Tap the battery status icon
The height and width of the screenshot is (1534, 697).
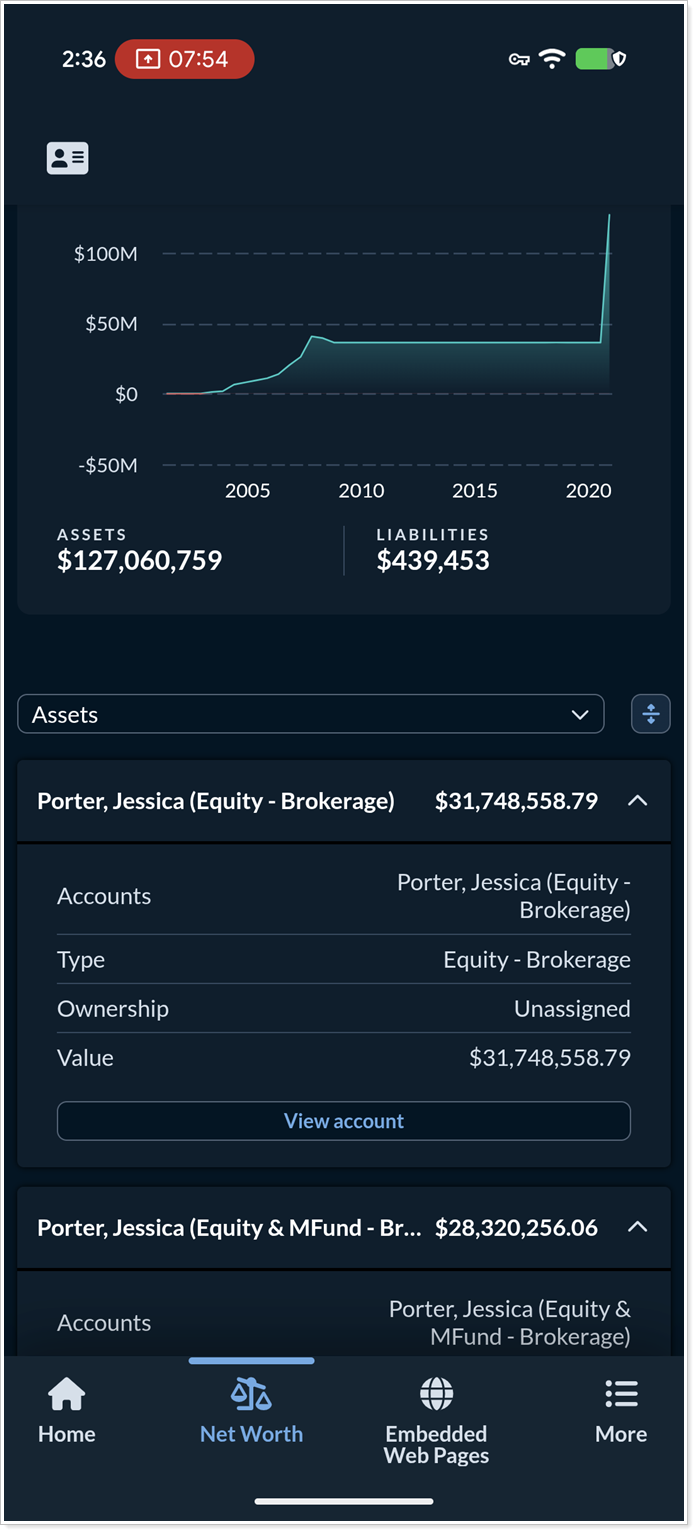600,59
